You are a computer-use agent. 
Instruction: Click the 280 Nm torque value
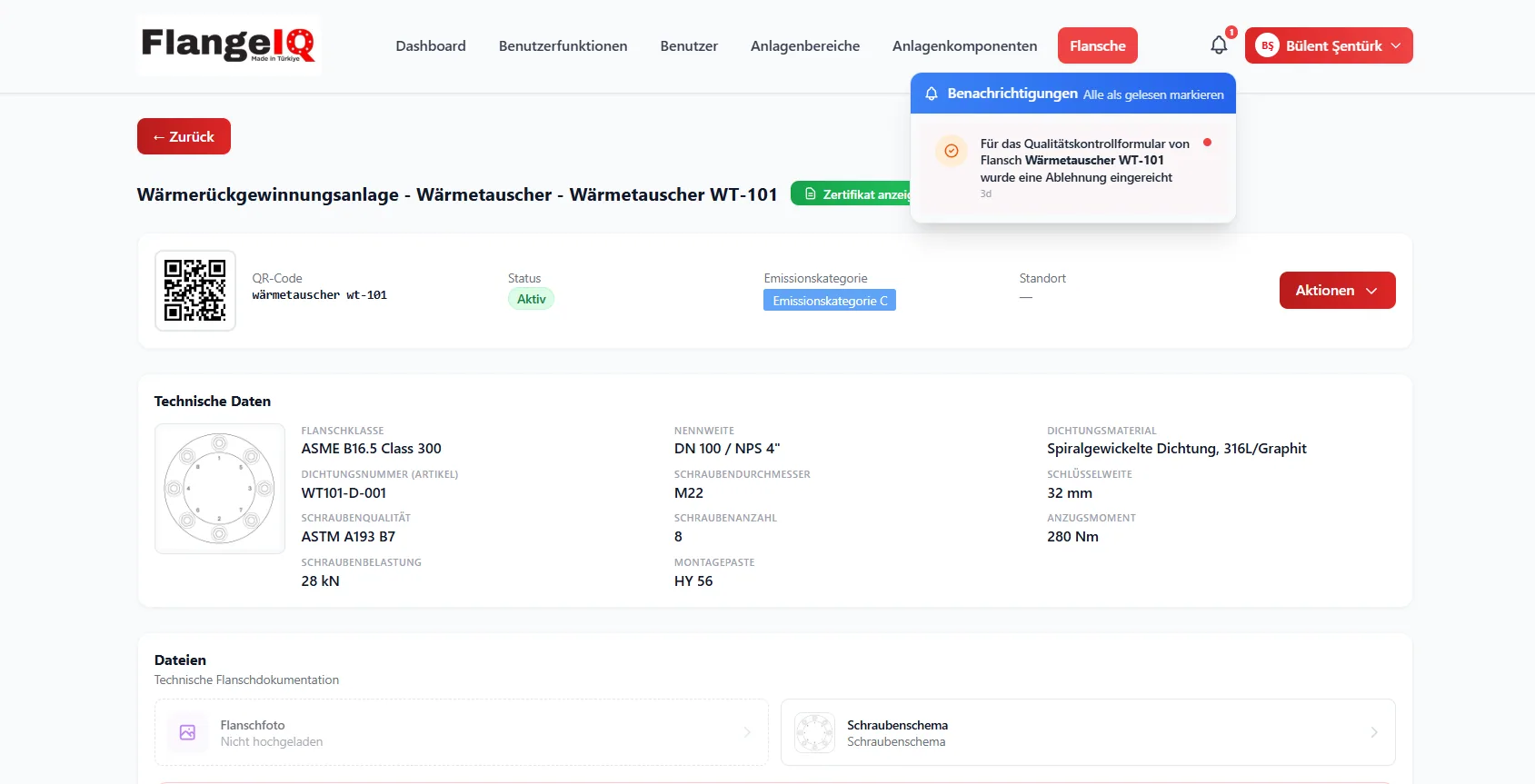(x=1072, y=537)
